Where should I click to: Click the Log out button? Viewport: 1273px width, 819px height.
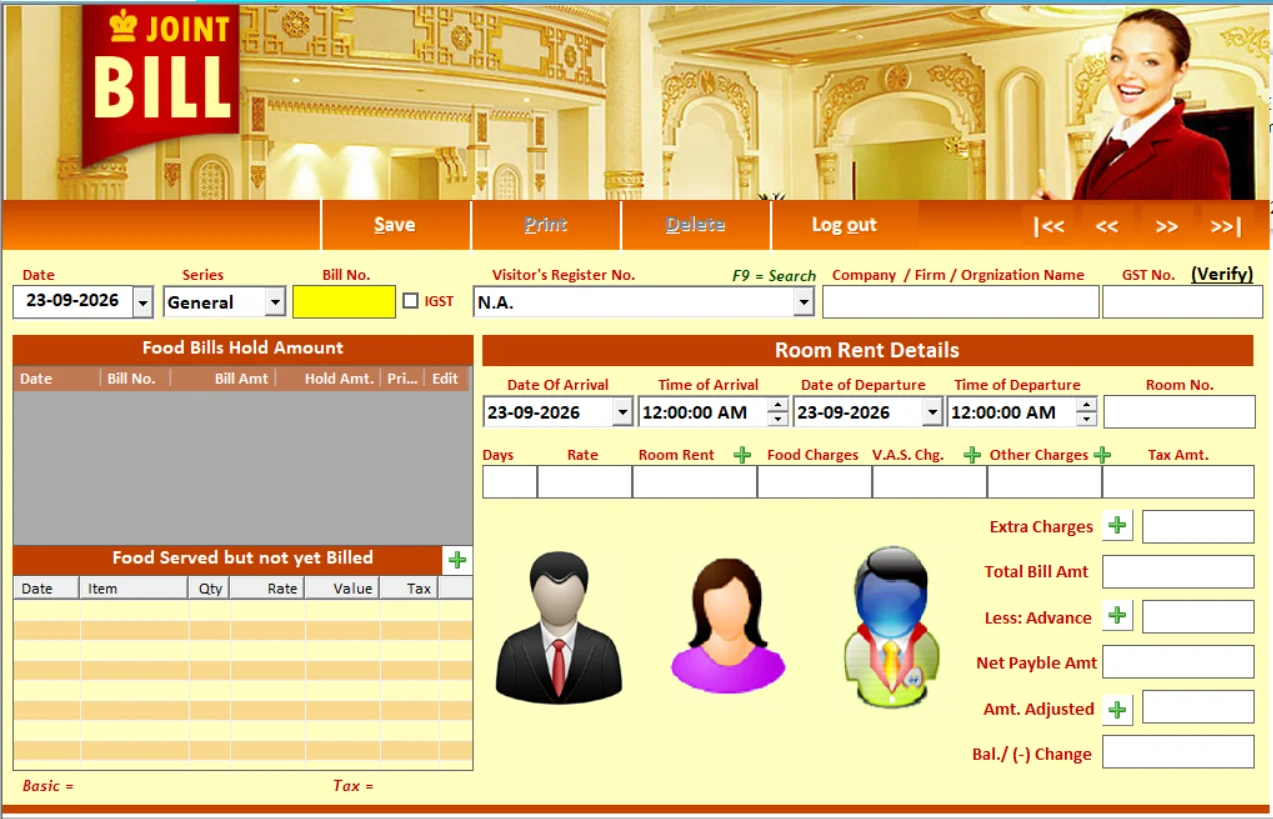(x=844, y=225)
